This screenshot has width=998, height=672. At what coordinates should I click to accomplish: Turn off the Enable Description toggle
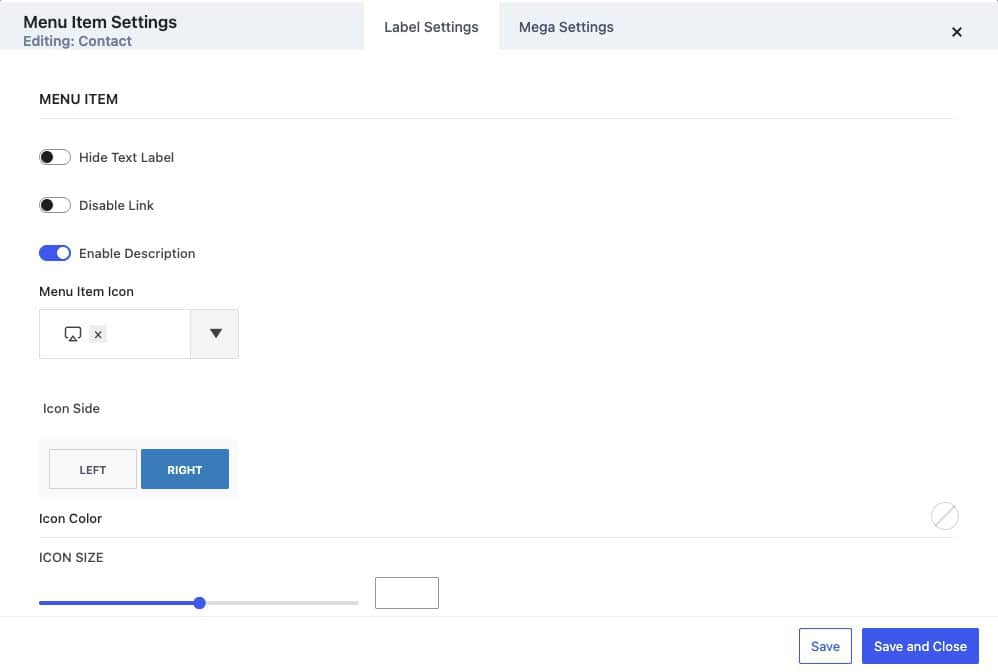click(x=55, y=252)
